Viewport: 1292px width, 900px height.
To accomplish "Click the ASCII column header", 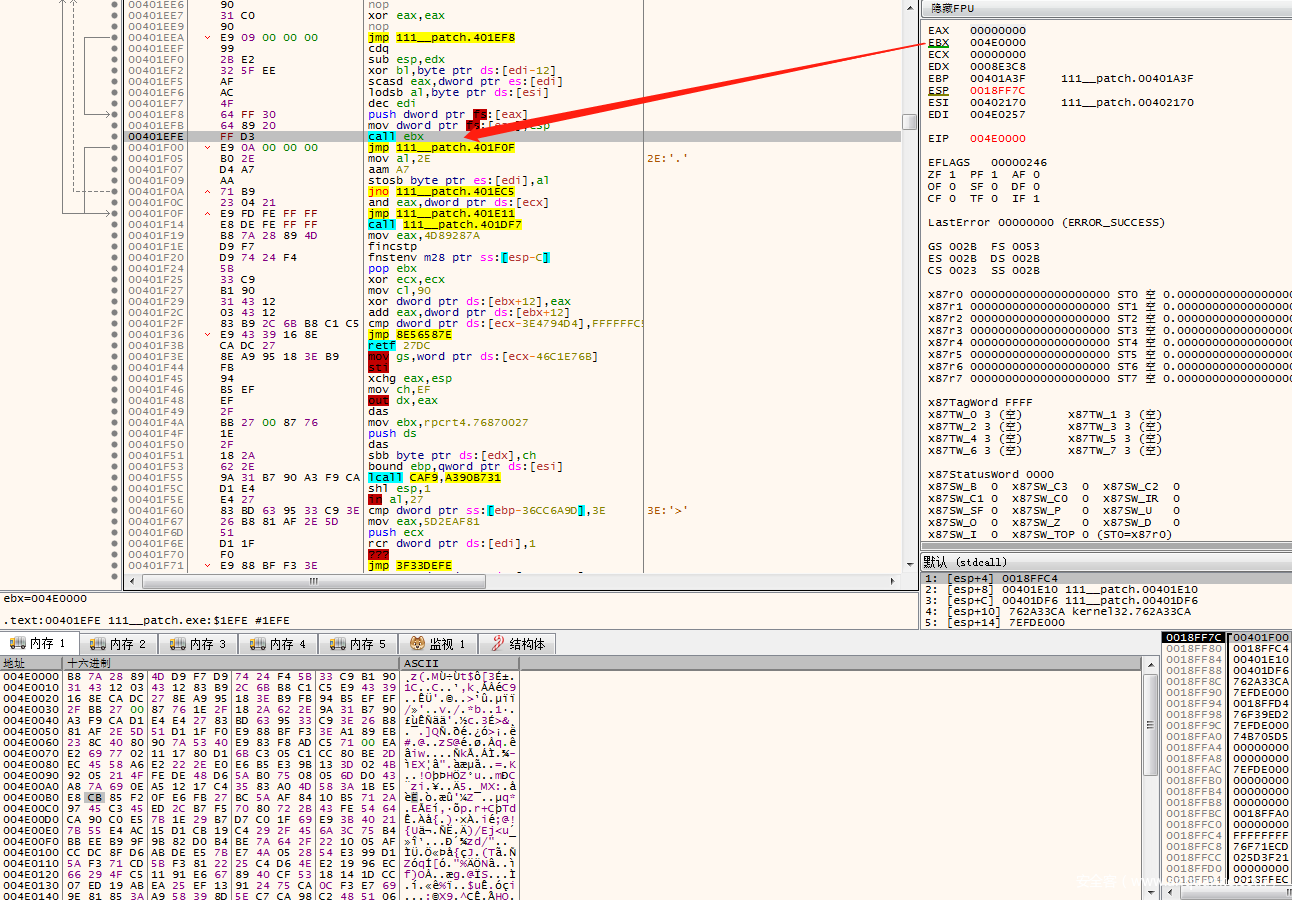I will coord(420,663).
